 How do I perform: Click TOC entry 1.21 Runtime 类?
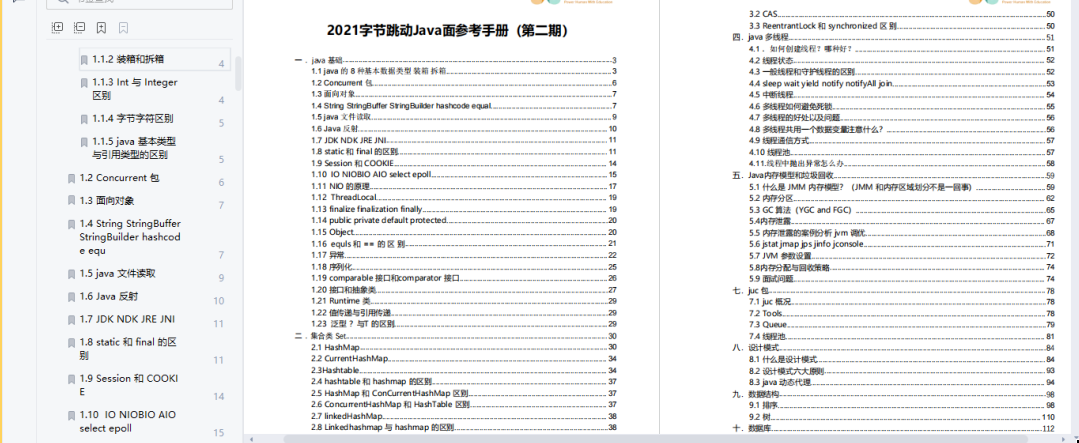(x=341, y=301)
